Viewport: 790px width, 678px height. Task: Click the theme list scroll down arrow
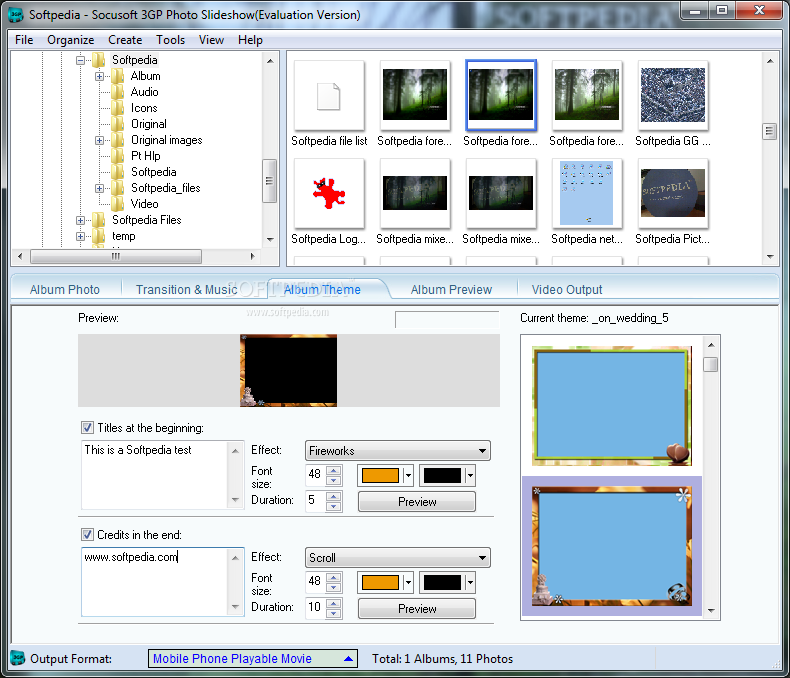(x=711, y=611)
